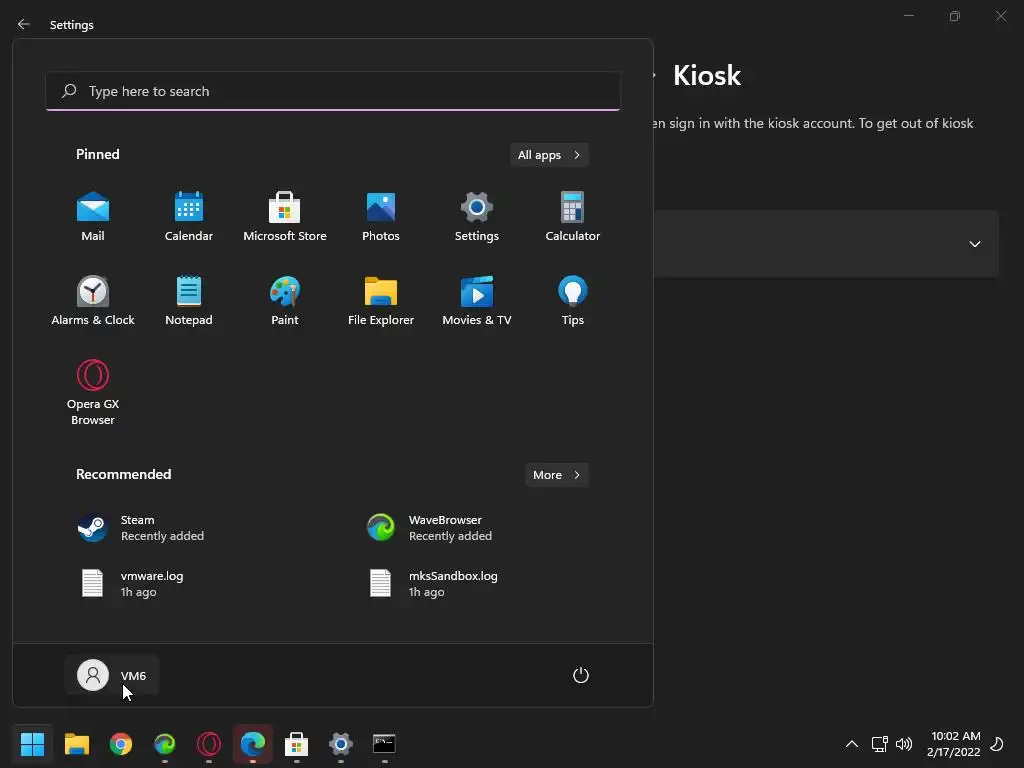This screenshot has width=1024, height=768.
Task: Launch Notepad from pinned apps
Action: coord(189,300)
